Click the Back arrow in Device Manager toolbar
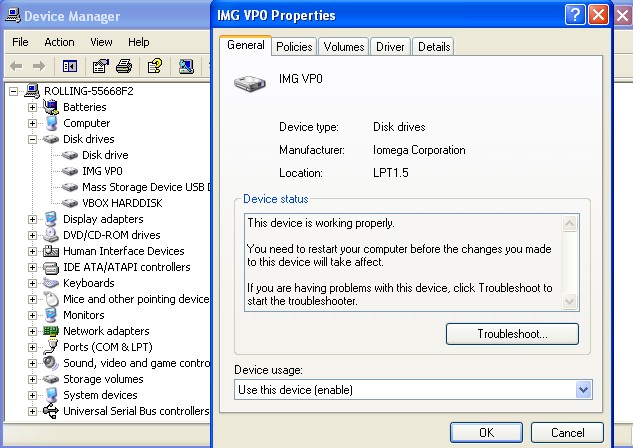The width and height of the screenshot is (633, 448). (x=16, y=66)
